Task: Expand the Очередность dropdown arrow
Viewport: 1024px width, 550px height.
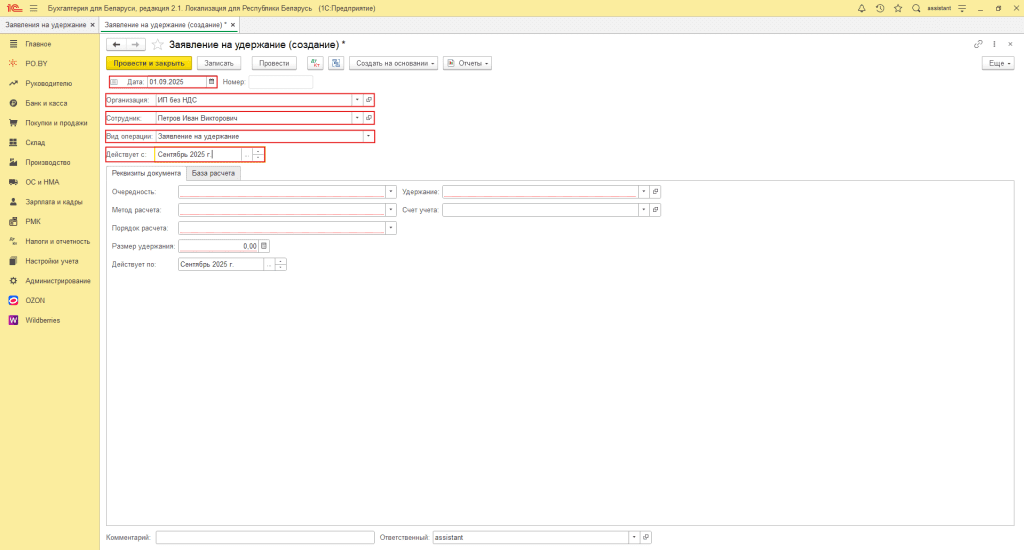Action: [391, 191]
